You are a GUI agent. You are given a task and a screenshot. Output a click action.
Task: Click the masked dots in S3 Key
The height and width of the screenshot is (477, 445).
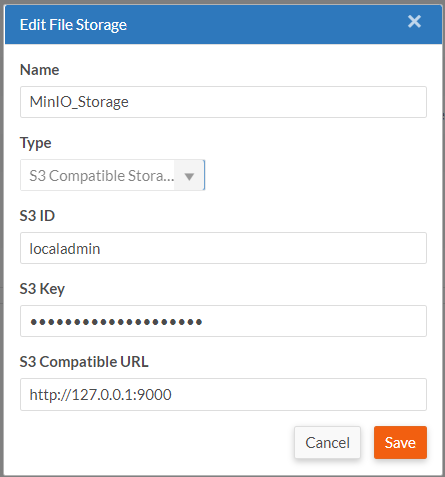116,322
